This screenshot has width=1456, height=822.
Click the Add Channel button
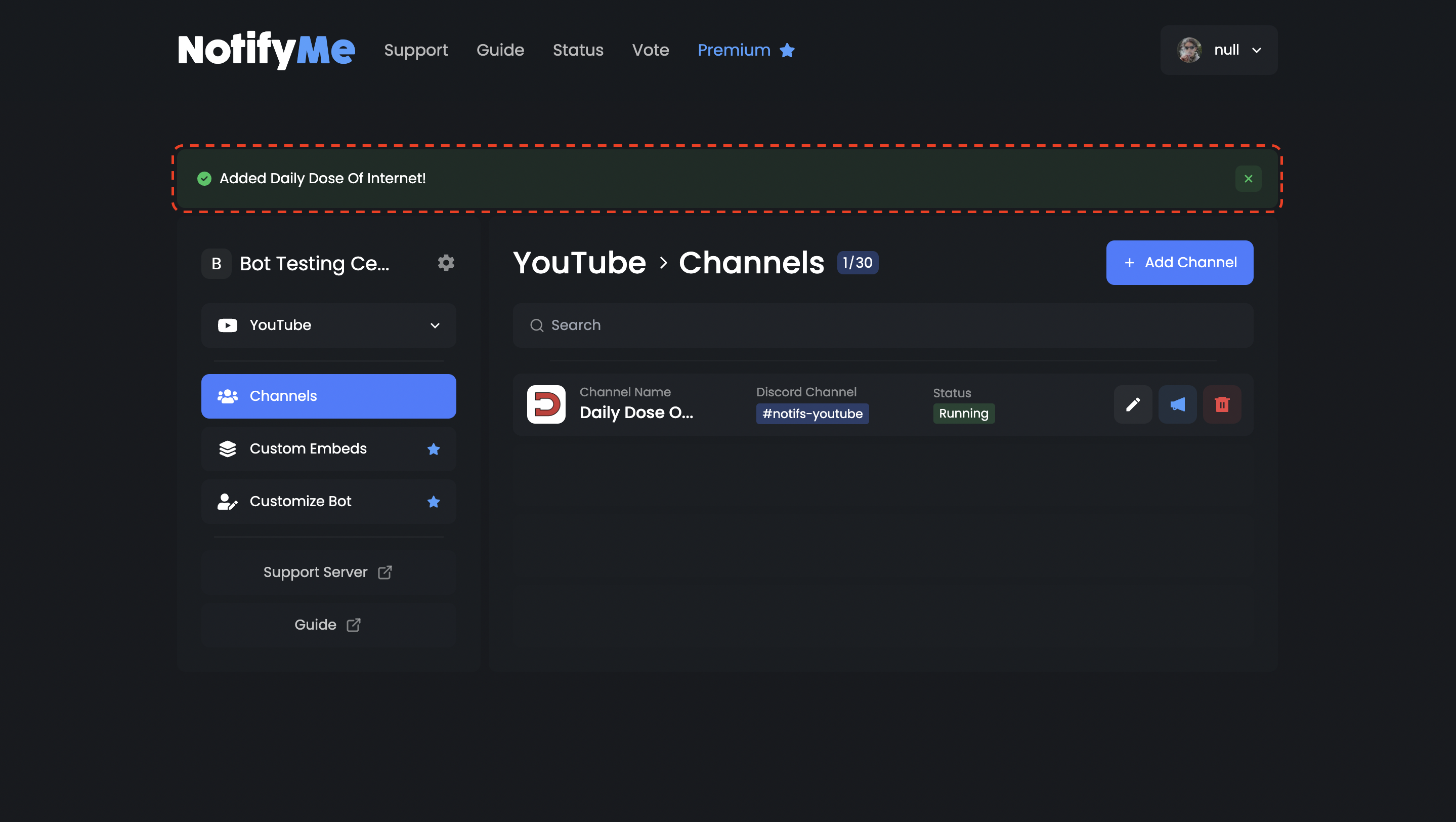[1179, 262]
